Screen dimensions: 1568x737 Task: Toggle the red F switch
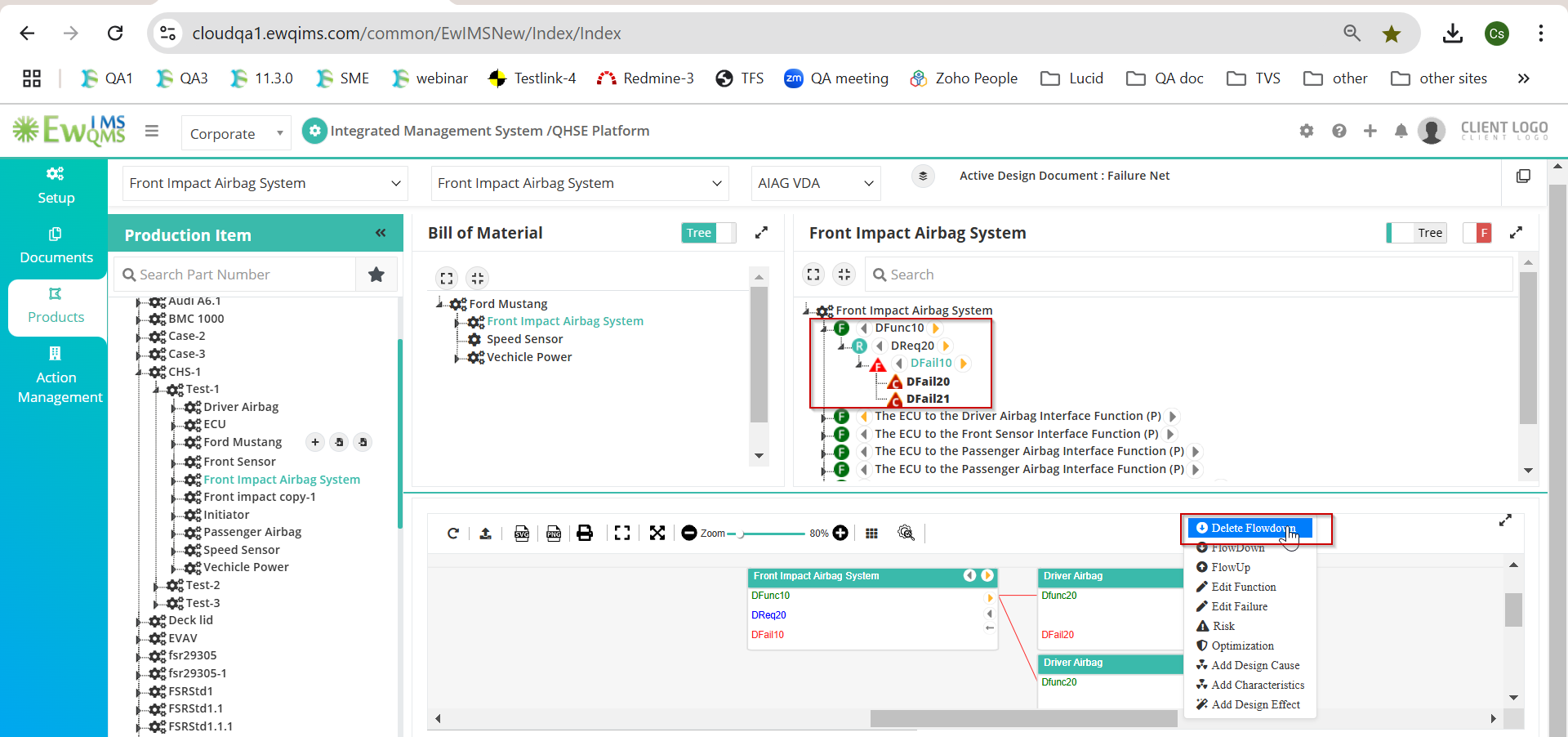(1477, 233)
